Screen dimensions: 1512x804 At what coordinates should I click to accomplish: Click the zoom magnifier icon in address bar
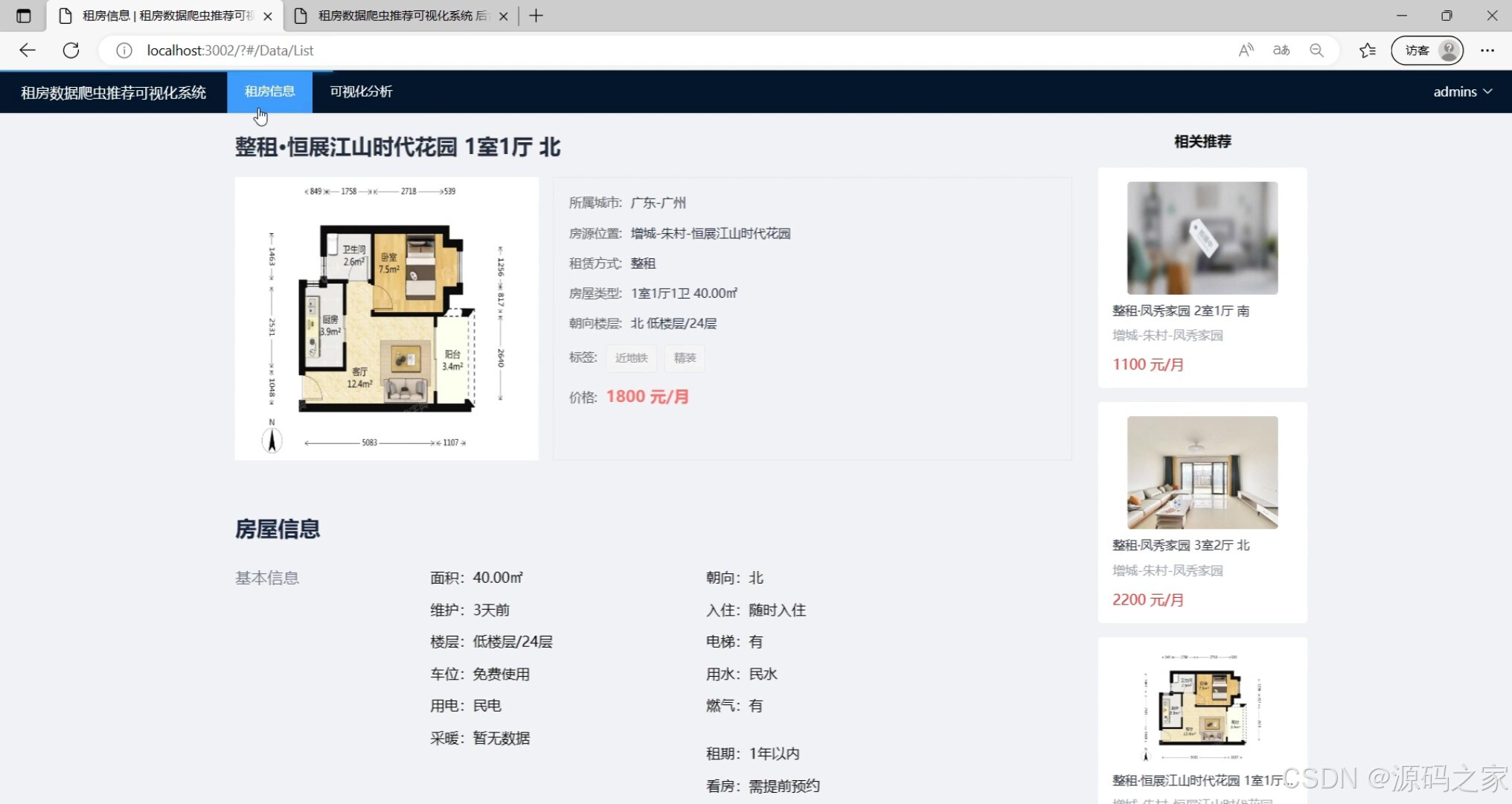[1316, 50]
